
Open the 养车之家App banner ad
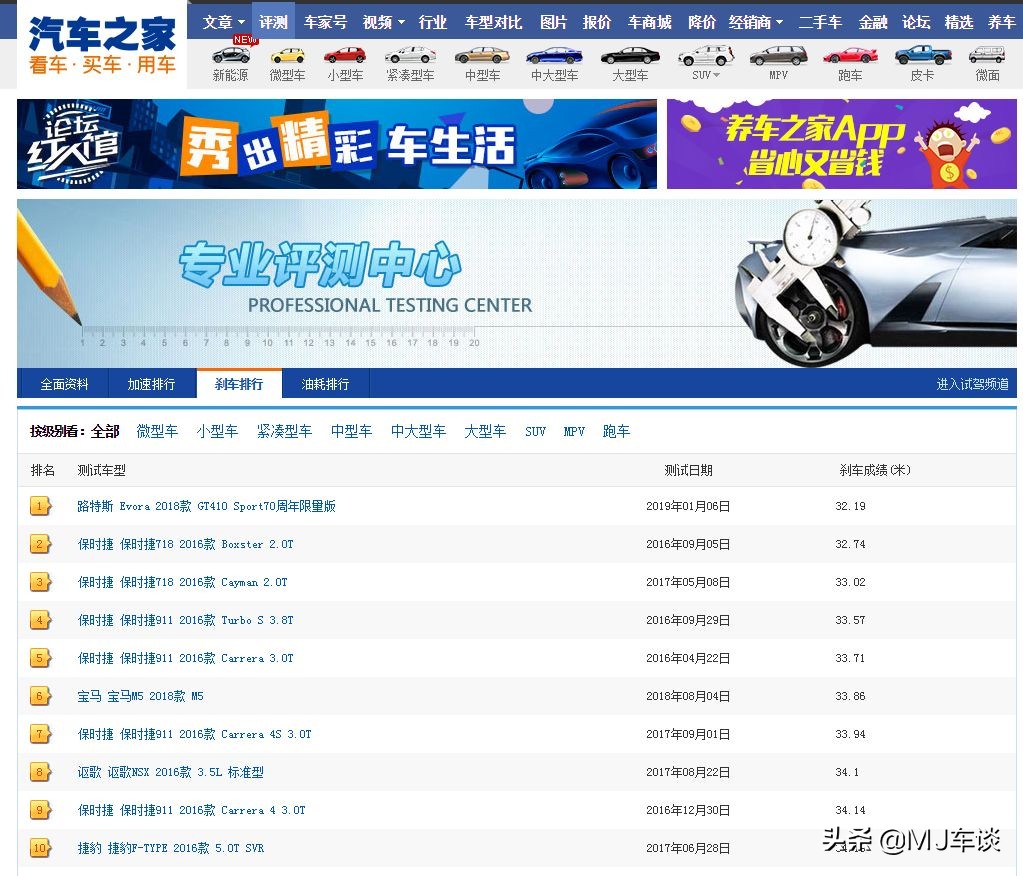tap(842, 143)
